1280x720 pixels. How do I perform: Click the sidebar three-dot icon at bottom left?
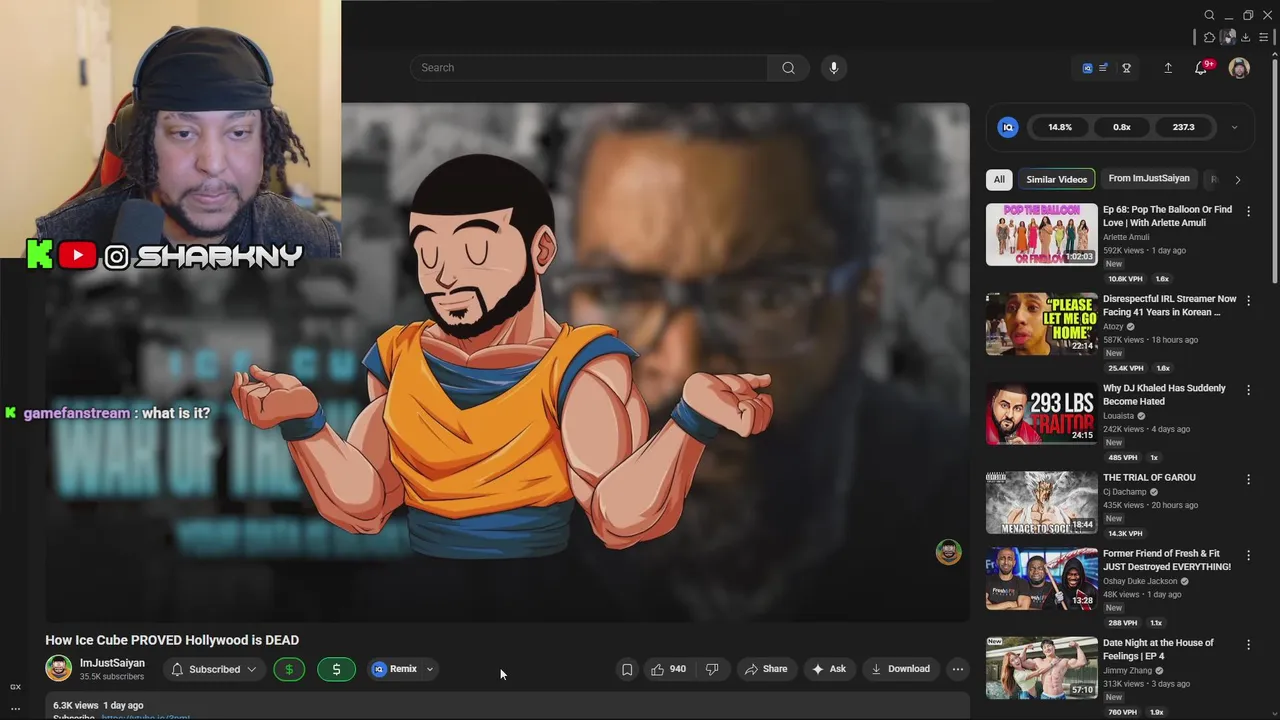[x=15, y=708]
